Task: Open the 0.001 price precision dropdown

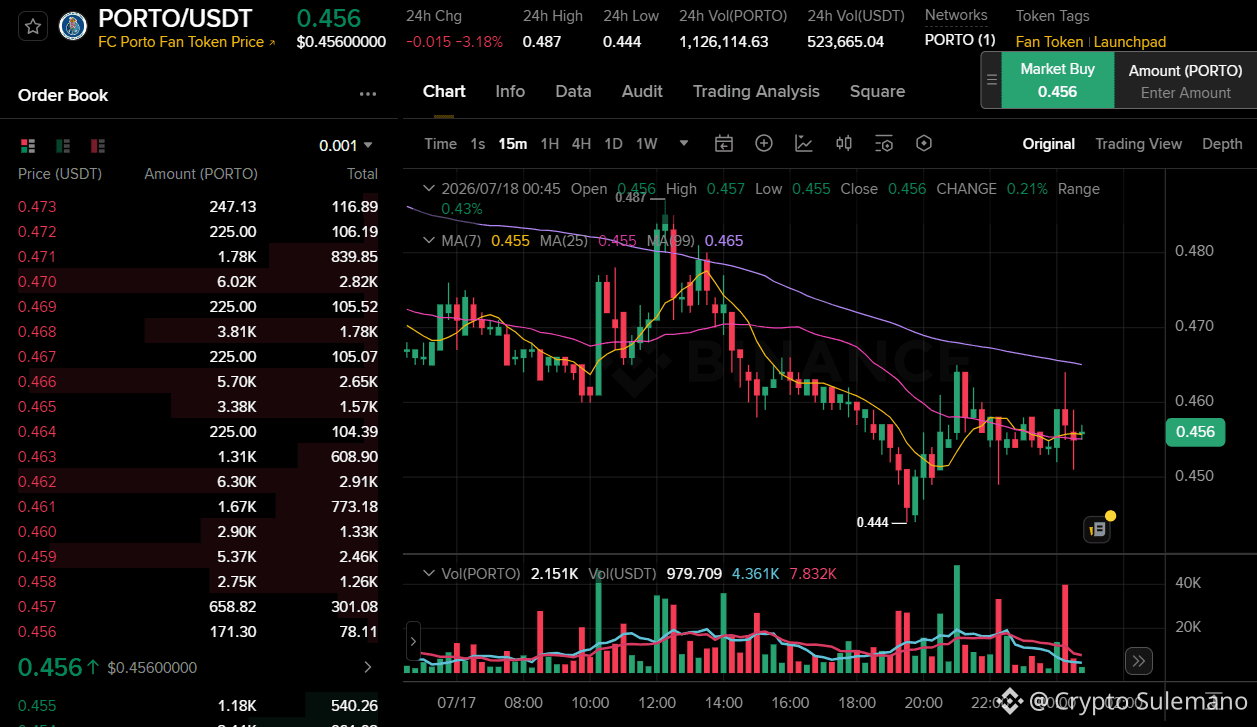Action: pyautogui.click(x=346, y=145)
